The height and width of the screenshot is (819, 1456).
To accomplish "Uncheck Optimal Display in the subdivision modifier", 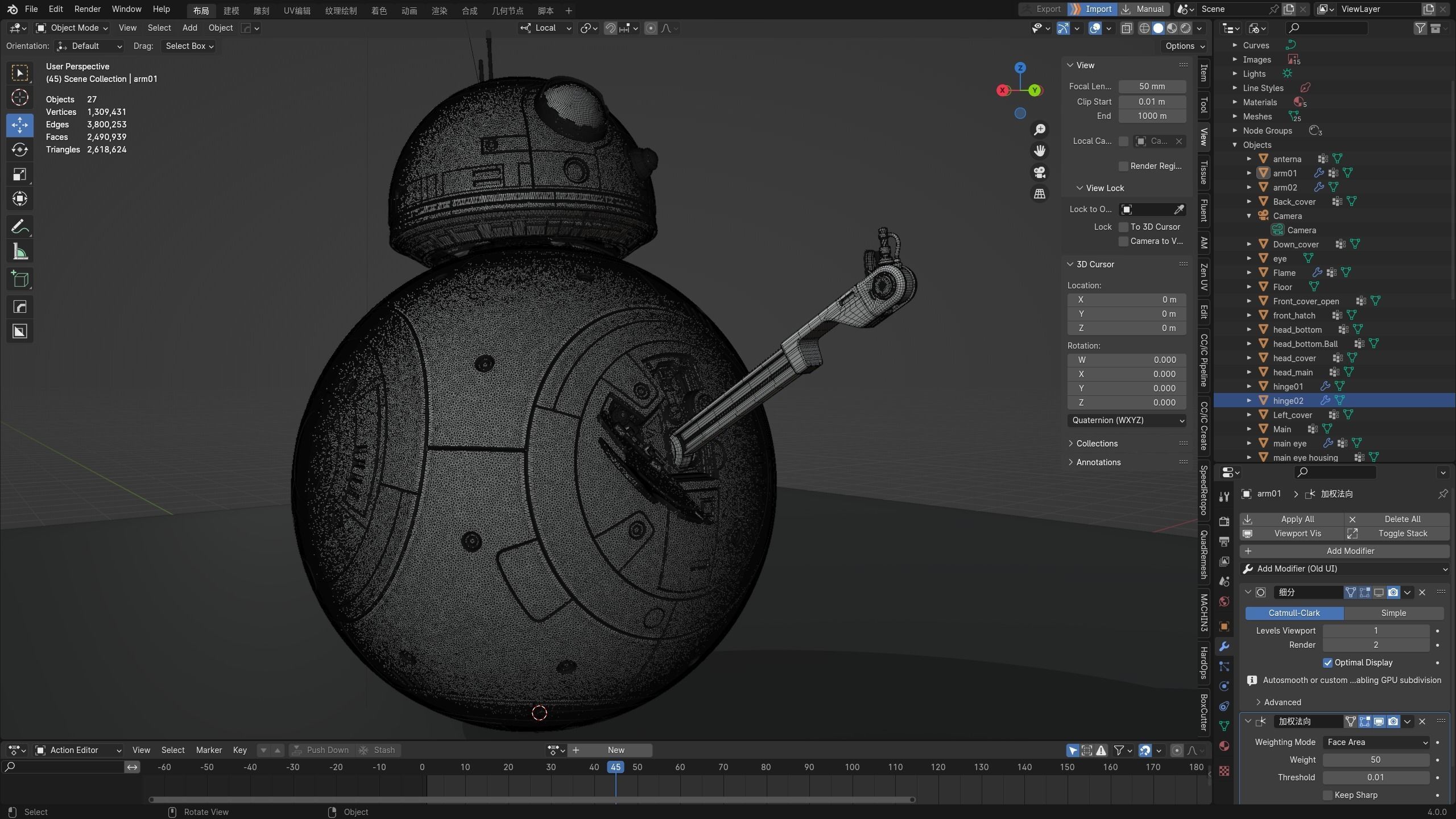I will click(1328, 663).
